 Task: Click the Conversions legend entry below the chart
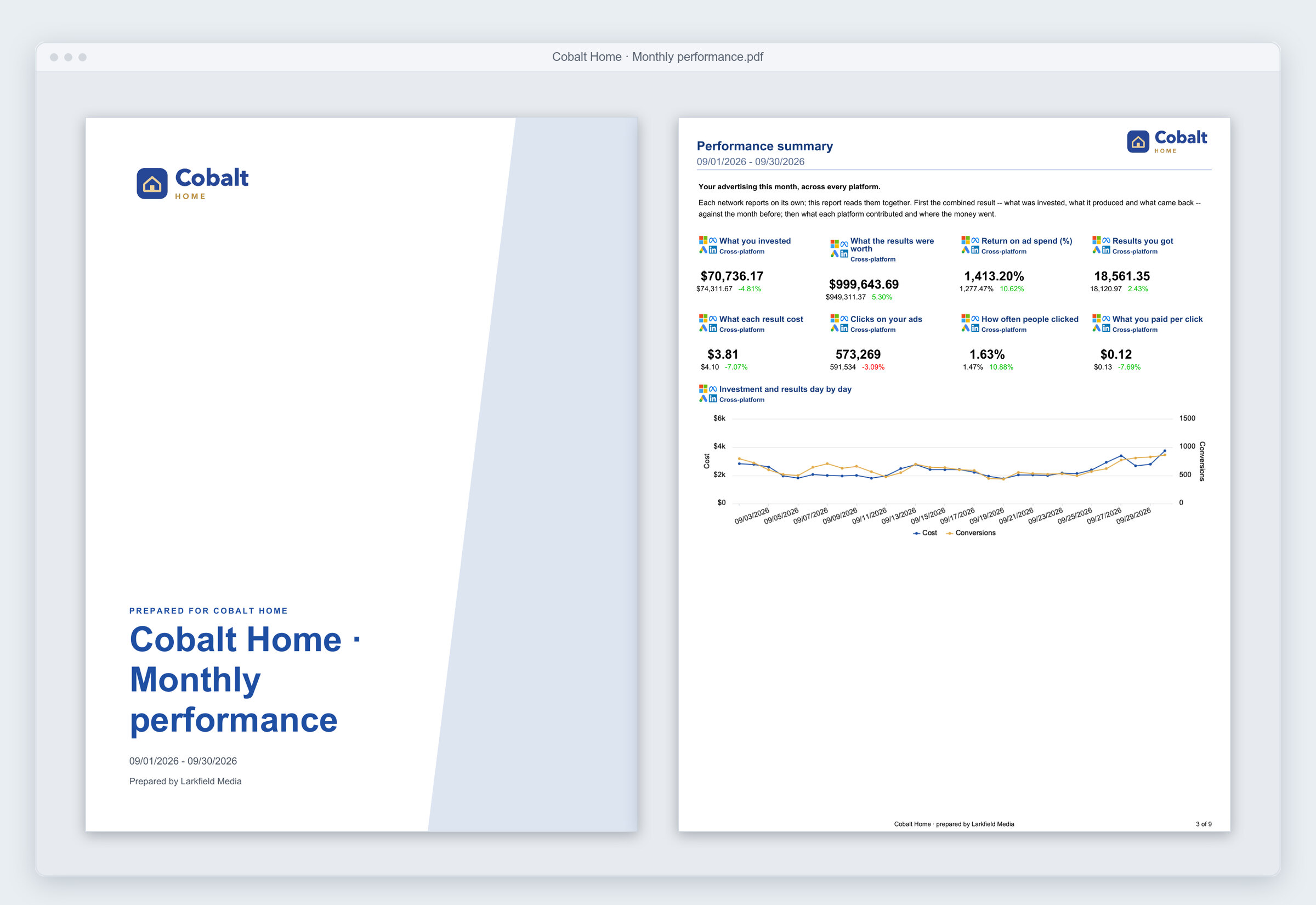coord(971,533)
